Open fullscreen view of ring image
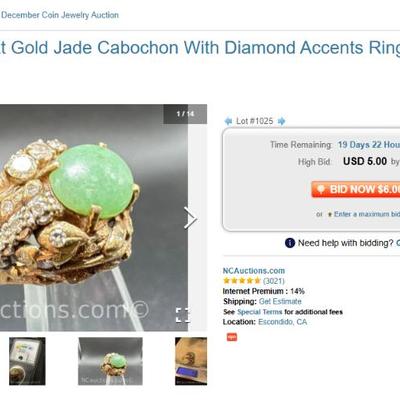The height and width of the screenshot is (400, 400). coord(183,315)
